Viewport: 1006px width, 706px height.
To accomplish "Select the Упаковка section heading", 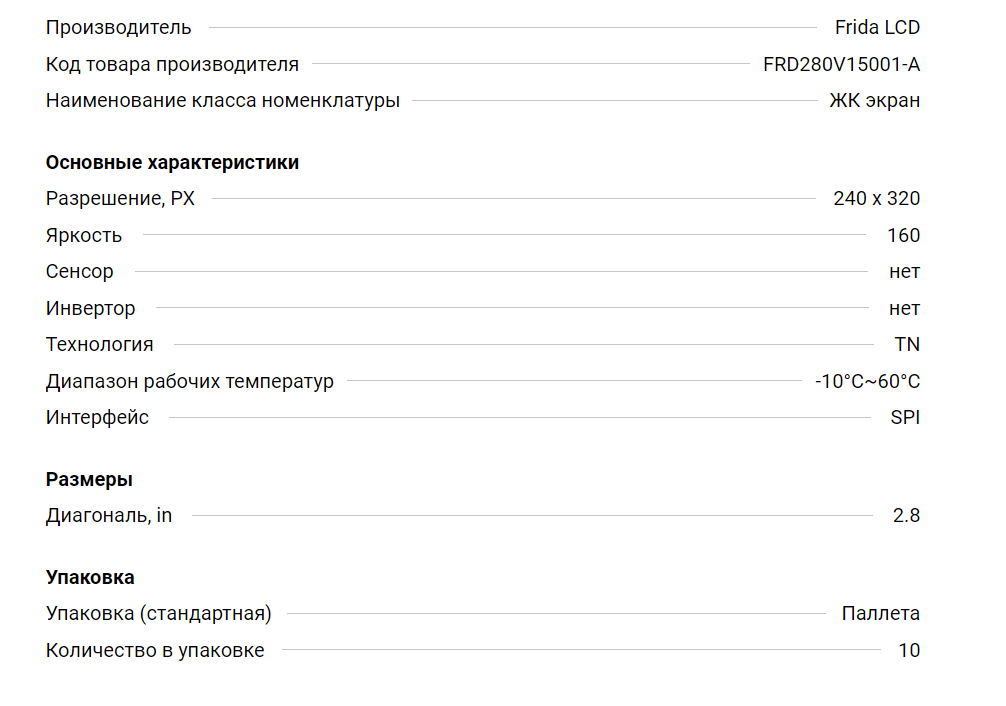I will click(90, 578).
